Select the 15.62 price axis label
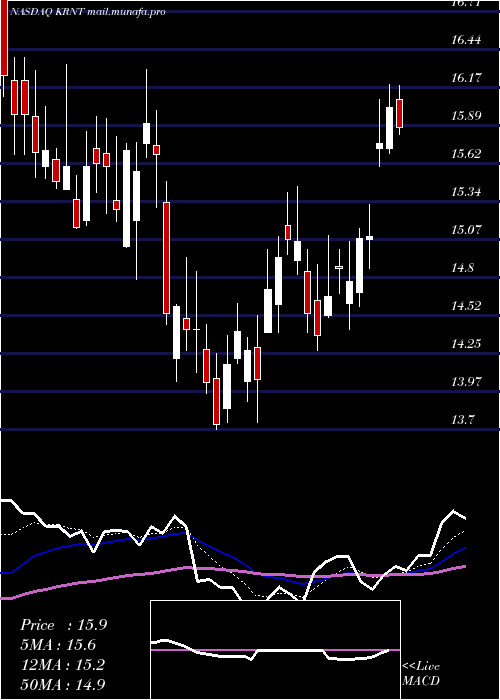Screen dimensions: 500x700 click(466, 154)
